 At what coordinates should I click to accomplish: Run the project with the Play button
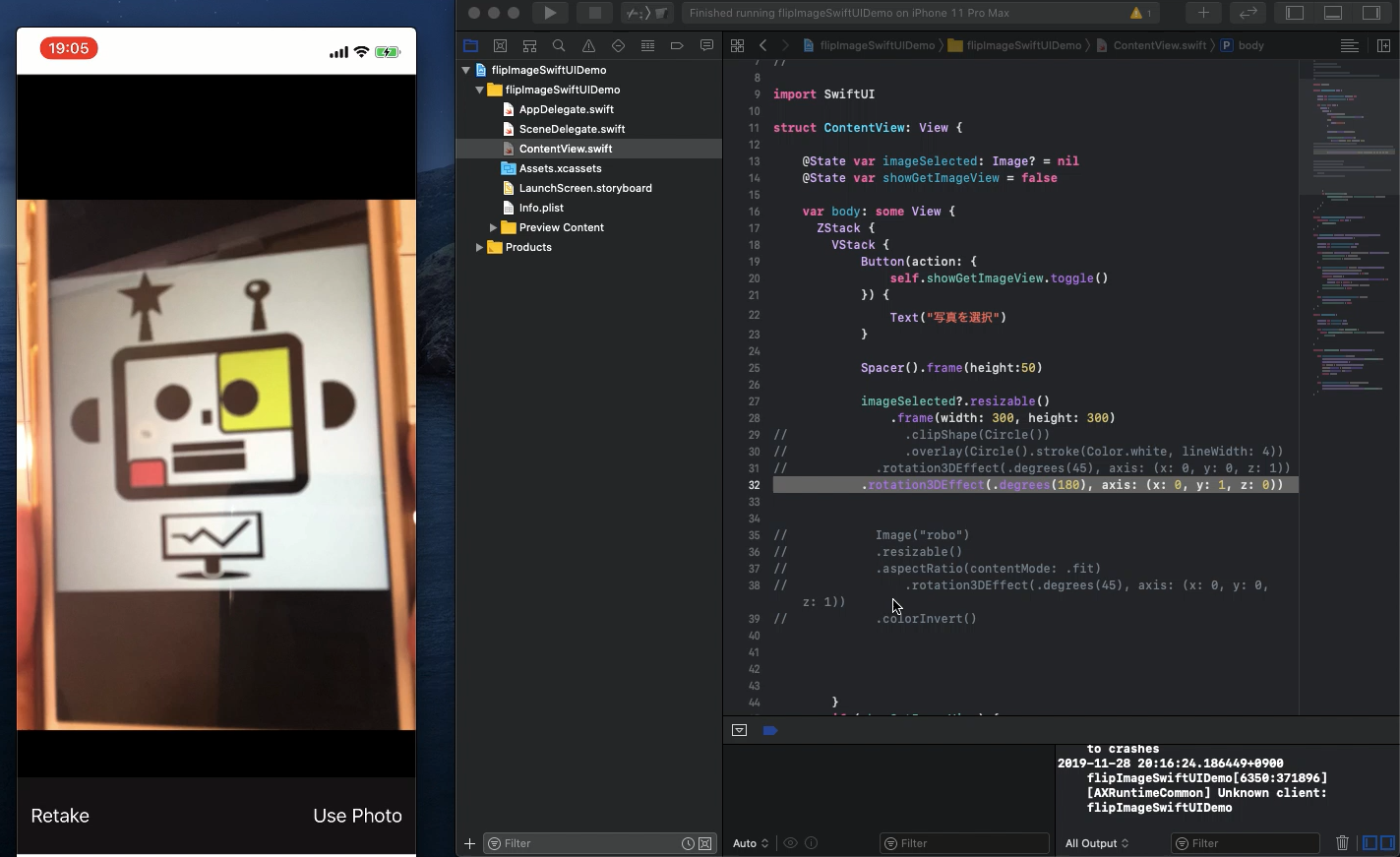(550, 13)
